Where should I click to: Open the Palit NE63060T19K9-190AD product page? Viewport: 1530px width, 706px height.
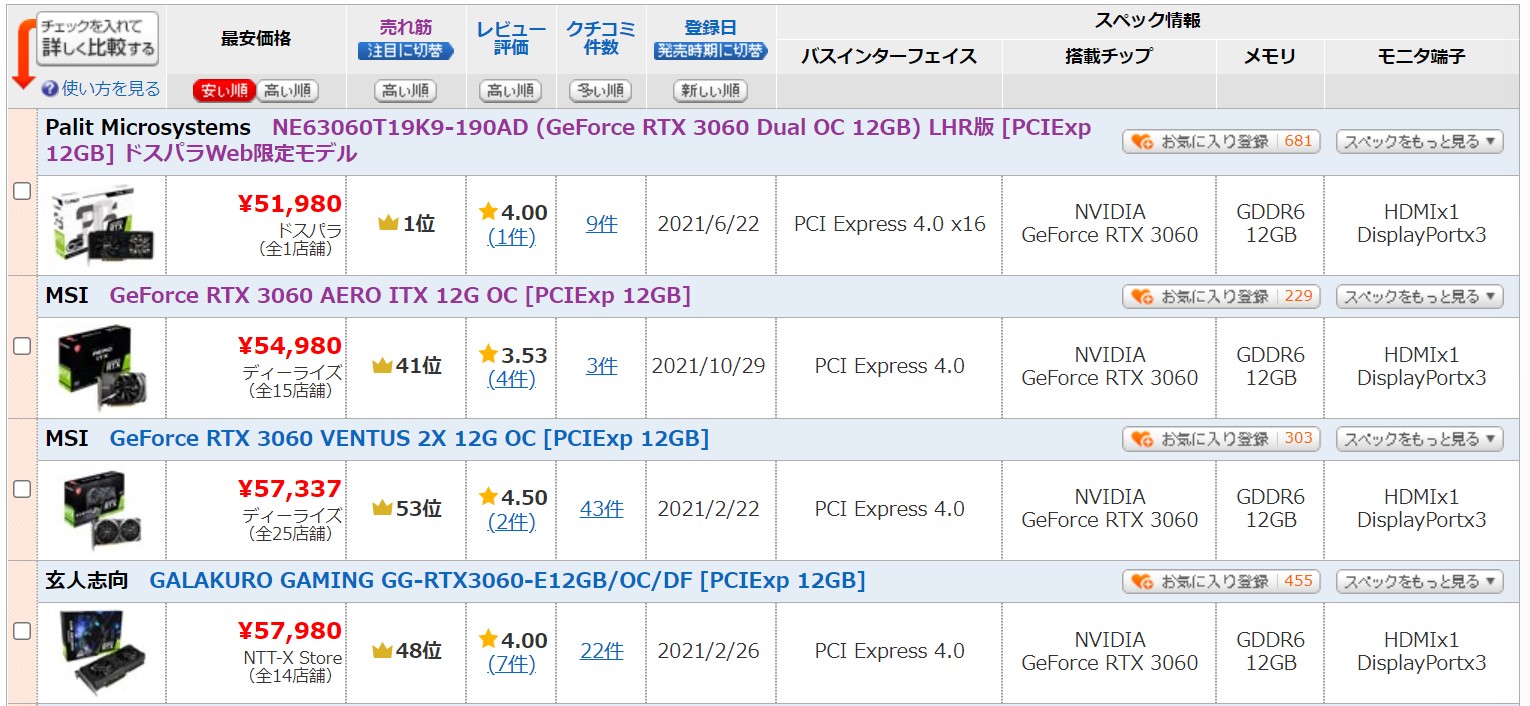[x=568, y=141]
